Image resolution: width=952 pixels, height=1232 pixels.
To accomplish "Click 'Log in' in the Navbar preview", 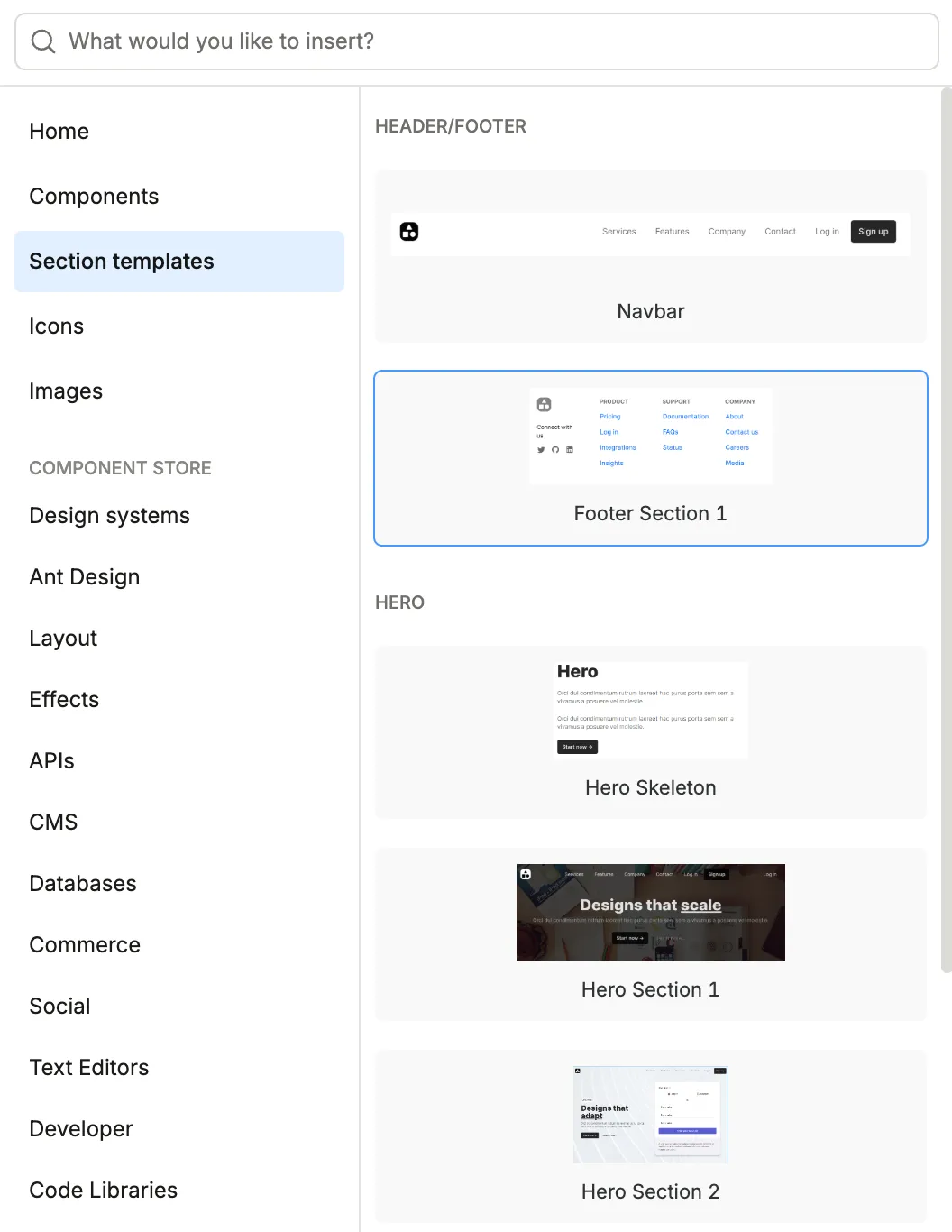I will tap(827, 232).
